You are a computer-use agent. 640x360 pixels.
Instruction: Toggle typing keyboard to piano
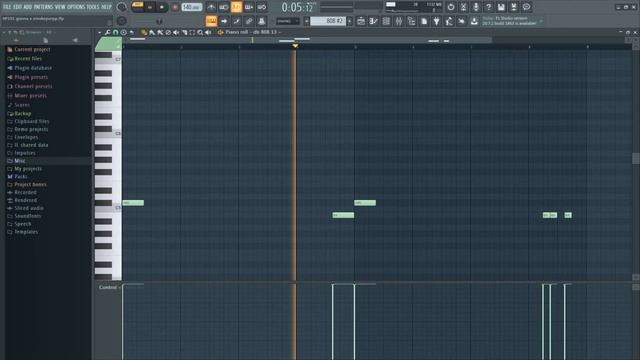point(211,21)
